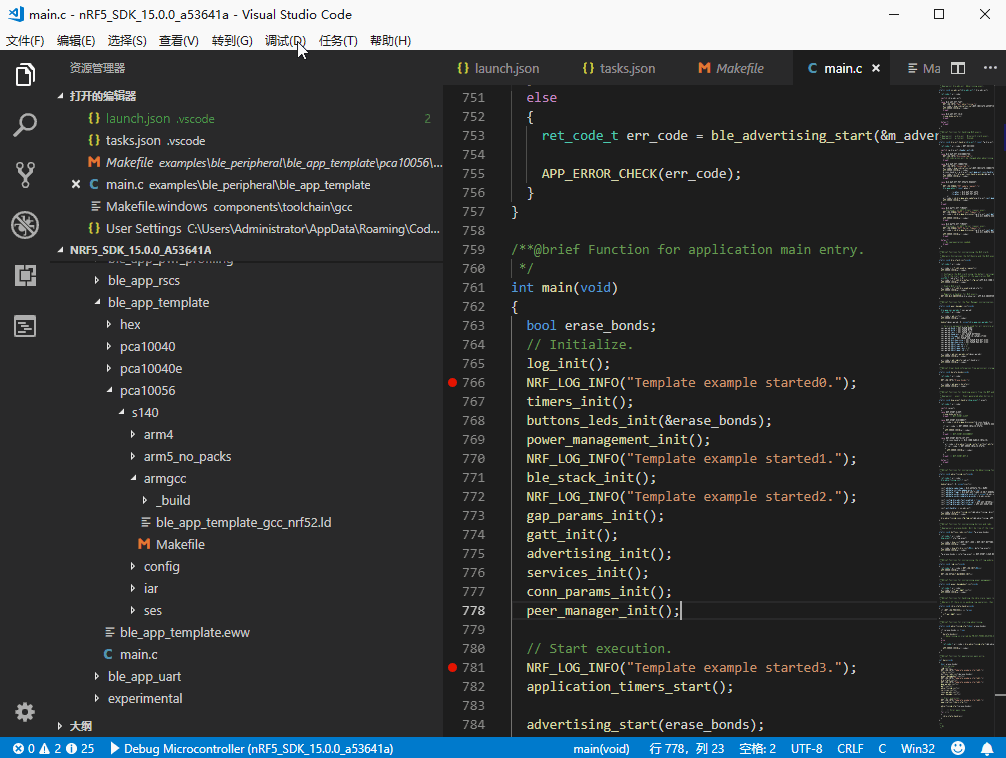Click the C file icon next to main.c in tree
1006x758 pixels.
108,654
